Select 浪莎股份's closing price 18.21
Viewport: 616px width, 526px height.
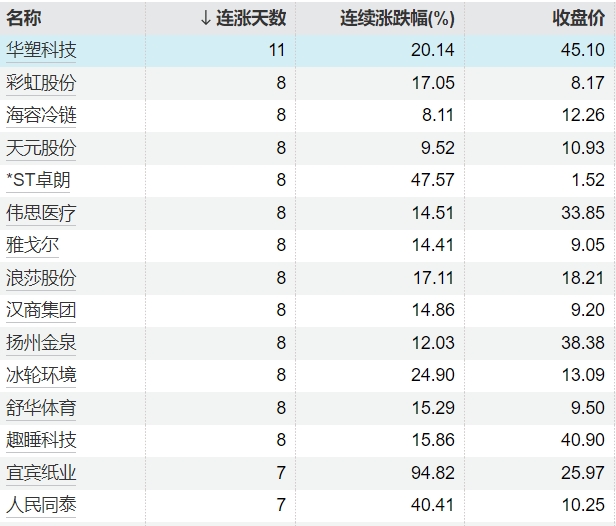(x=583, y=278)
